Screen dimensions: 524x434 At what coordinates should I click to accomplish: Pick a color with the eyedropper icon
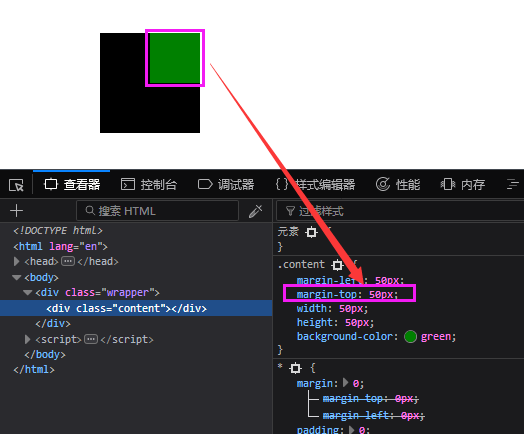pos(255,211)
